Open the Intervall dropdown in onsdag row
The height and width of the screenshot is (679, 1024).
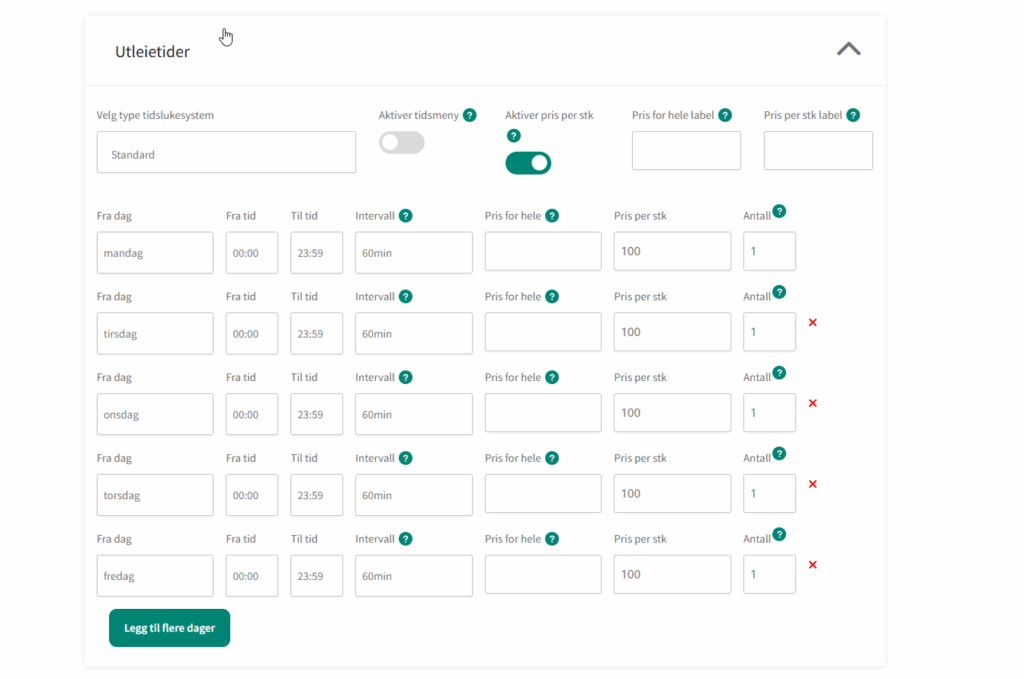coord(413,414)
